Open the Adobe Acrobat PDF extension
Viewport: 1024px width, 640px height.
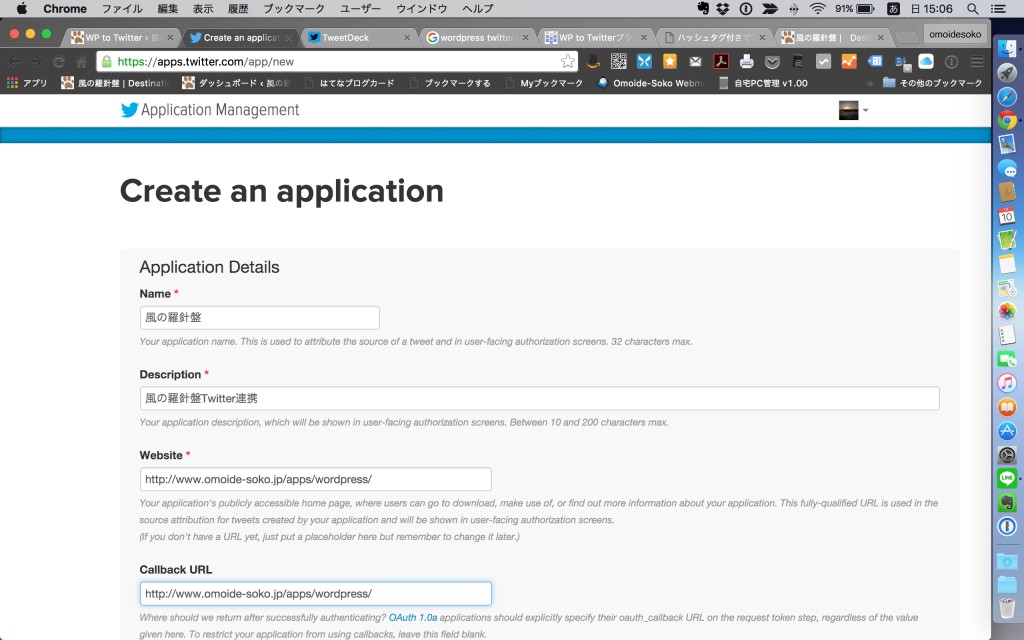[x=720, y=61]
